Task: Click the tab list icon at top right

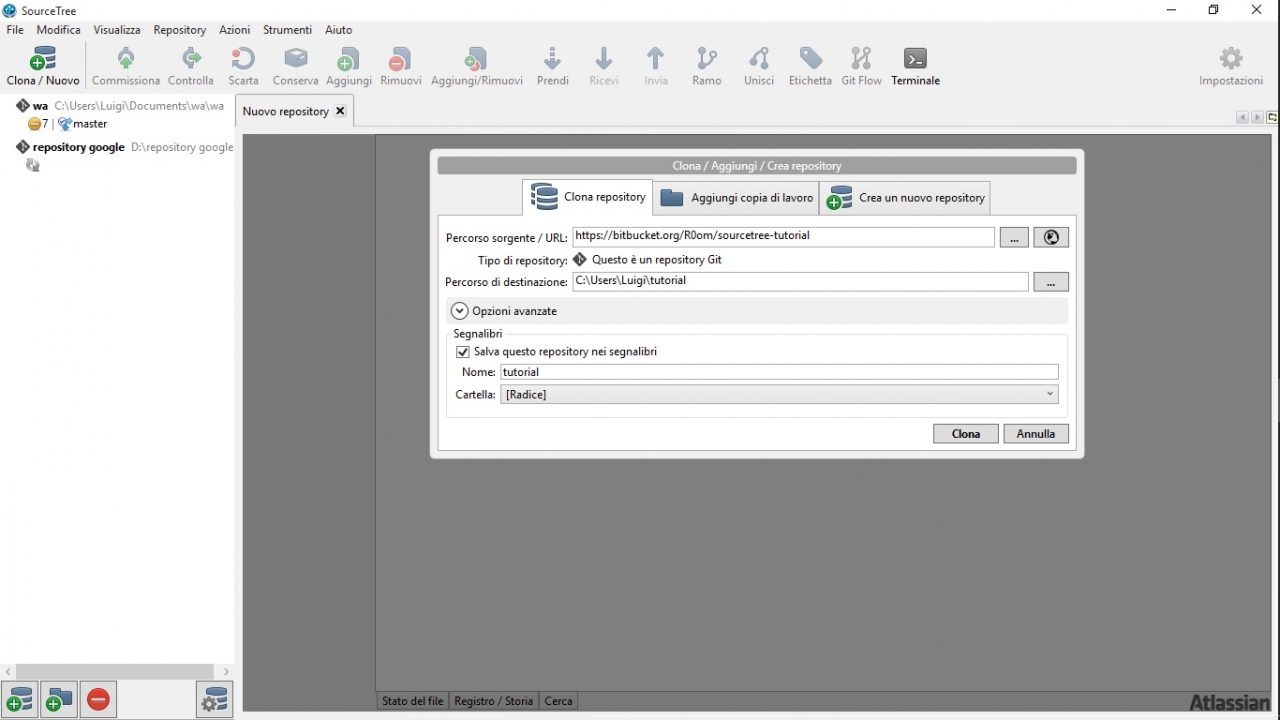Action: click(1272, 117)
